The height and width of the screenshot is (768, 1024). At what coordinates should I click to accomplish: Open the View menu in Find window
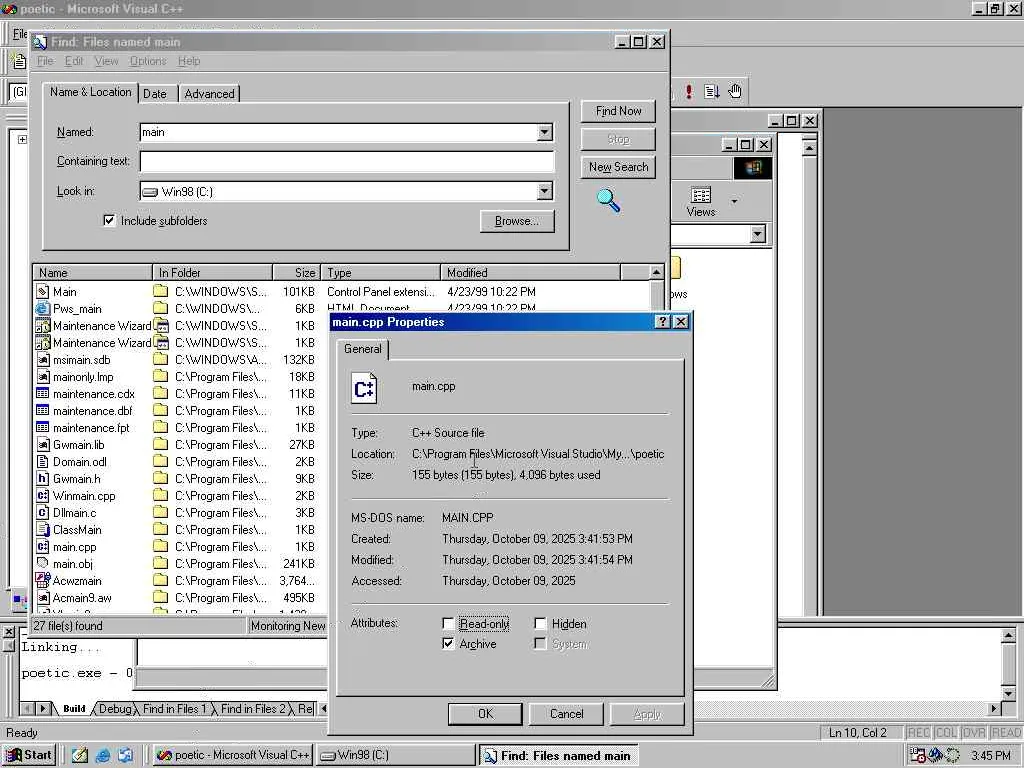106,61
